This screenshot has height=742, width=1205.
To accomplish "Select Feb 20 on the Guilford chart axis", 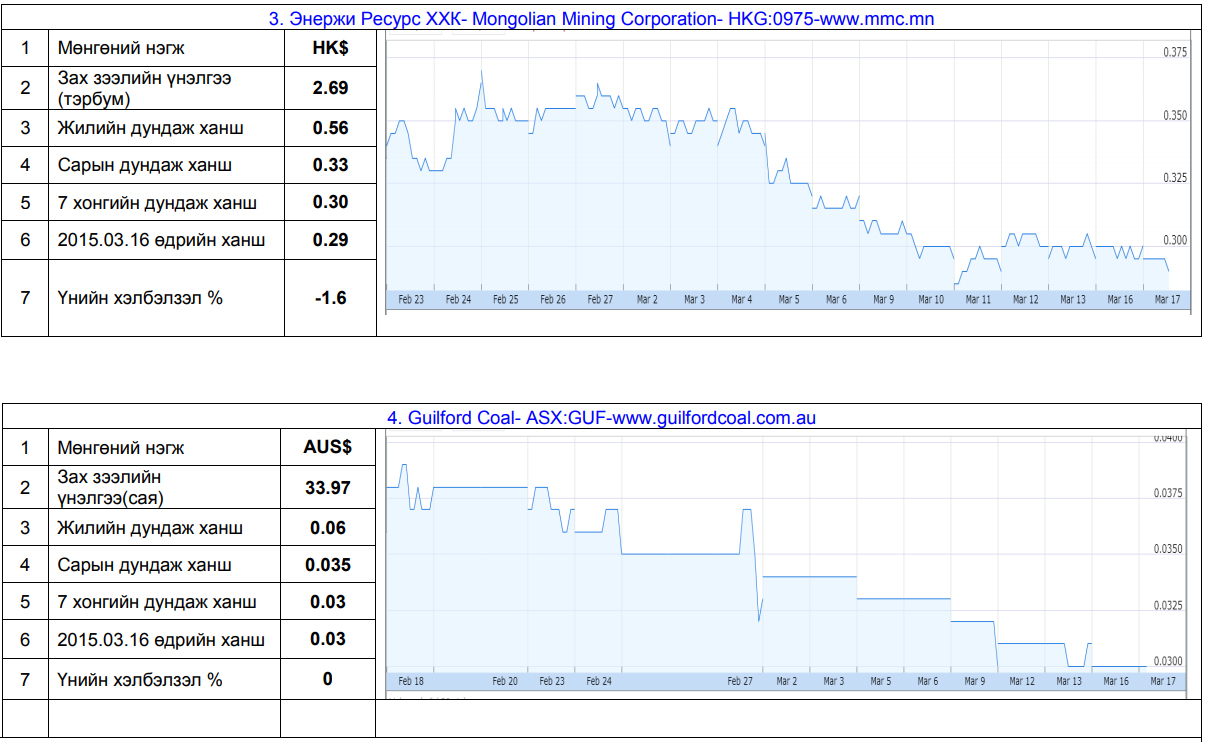I will [x=505, y=681].
